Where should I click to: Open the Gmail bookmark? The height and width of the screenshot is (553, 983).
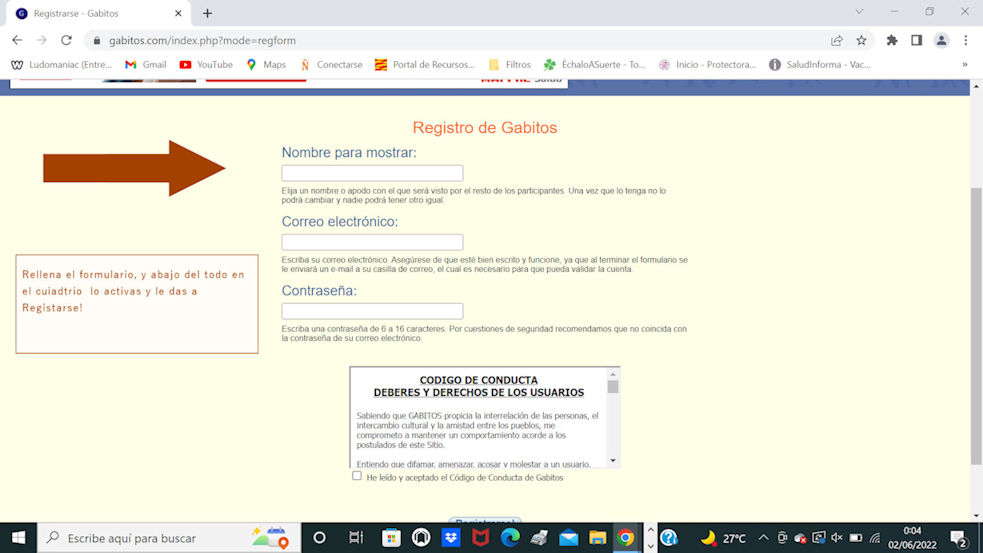click(145, 65)
